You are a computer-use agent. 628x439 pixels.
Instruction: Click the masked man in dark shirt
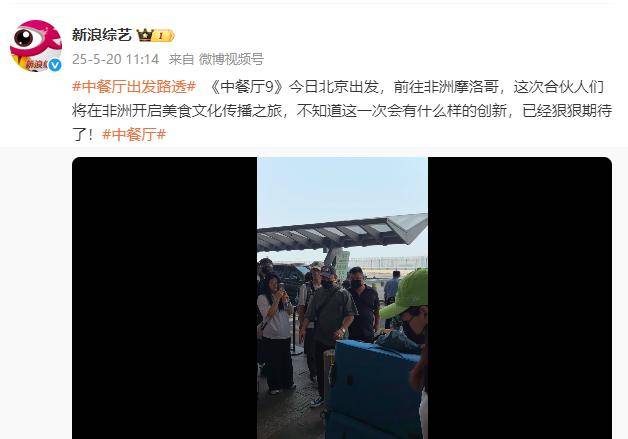(363, 304)
